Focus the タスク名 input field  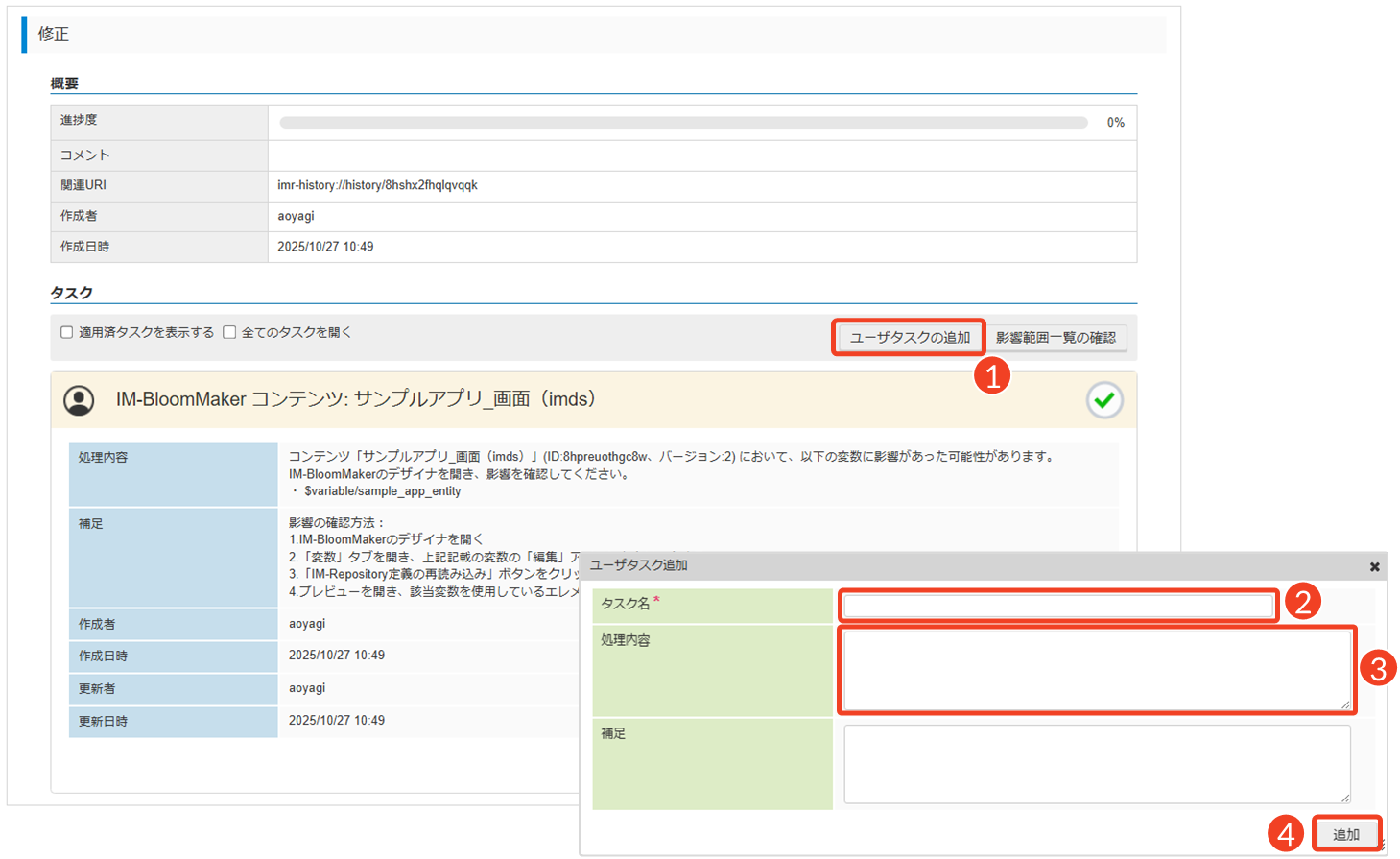coord(1057,606)
